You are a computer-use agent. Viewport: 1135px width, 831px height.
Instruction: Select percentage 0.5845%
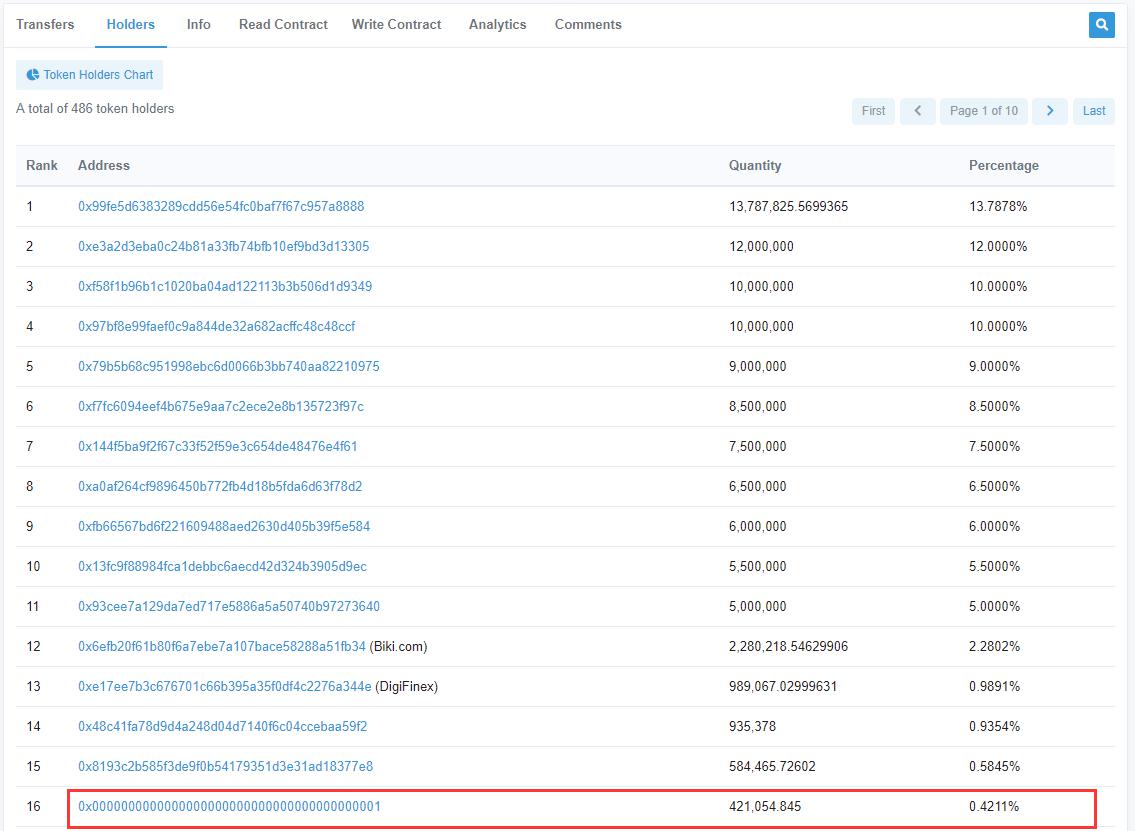[995, 767]
